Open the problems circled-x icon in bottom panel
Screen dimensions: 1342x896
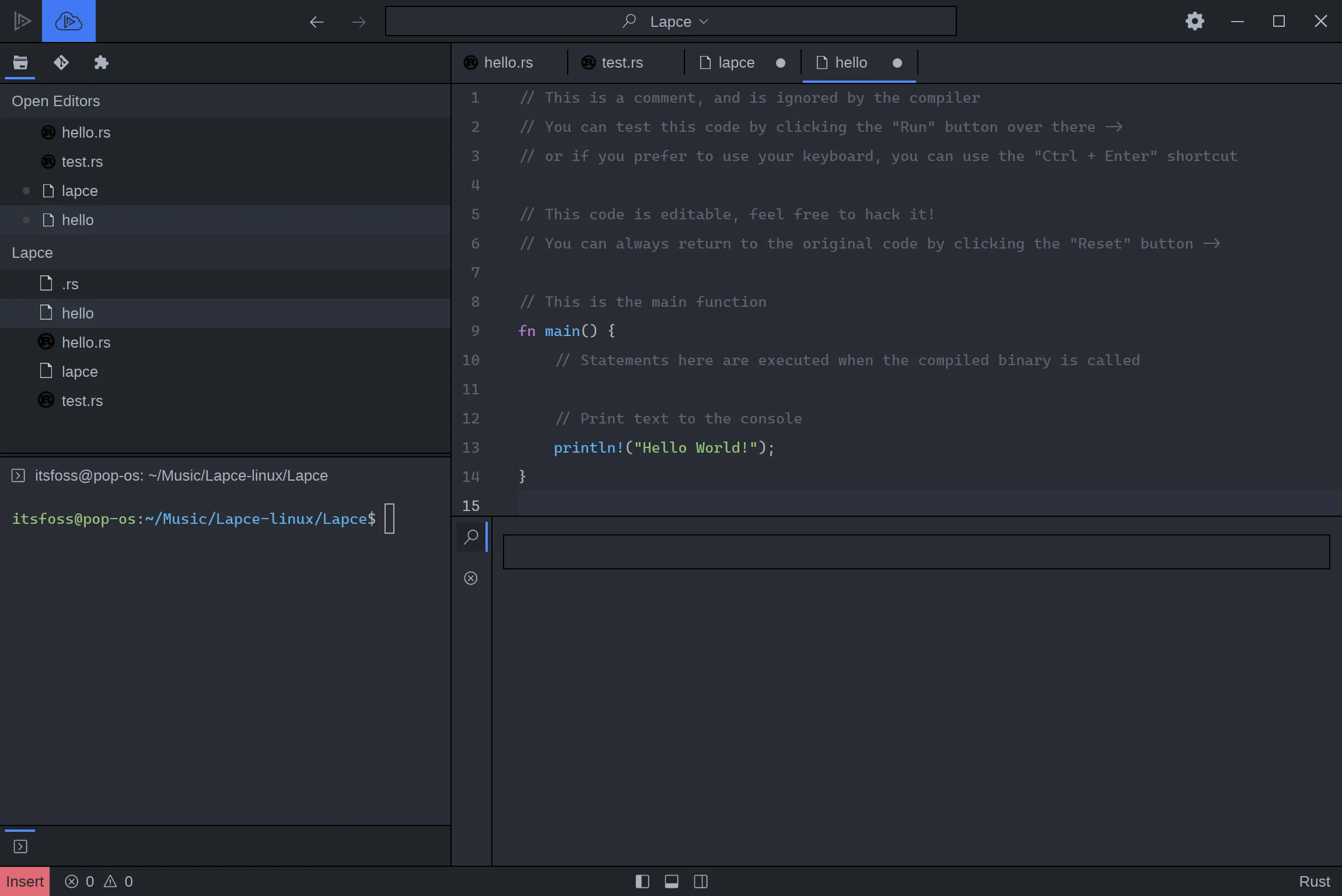[471, 578]
